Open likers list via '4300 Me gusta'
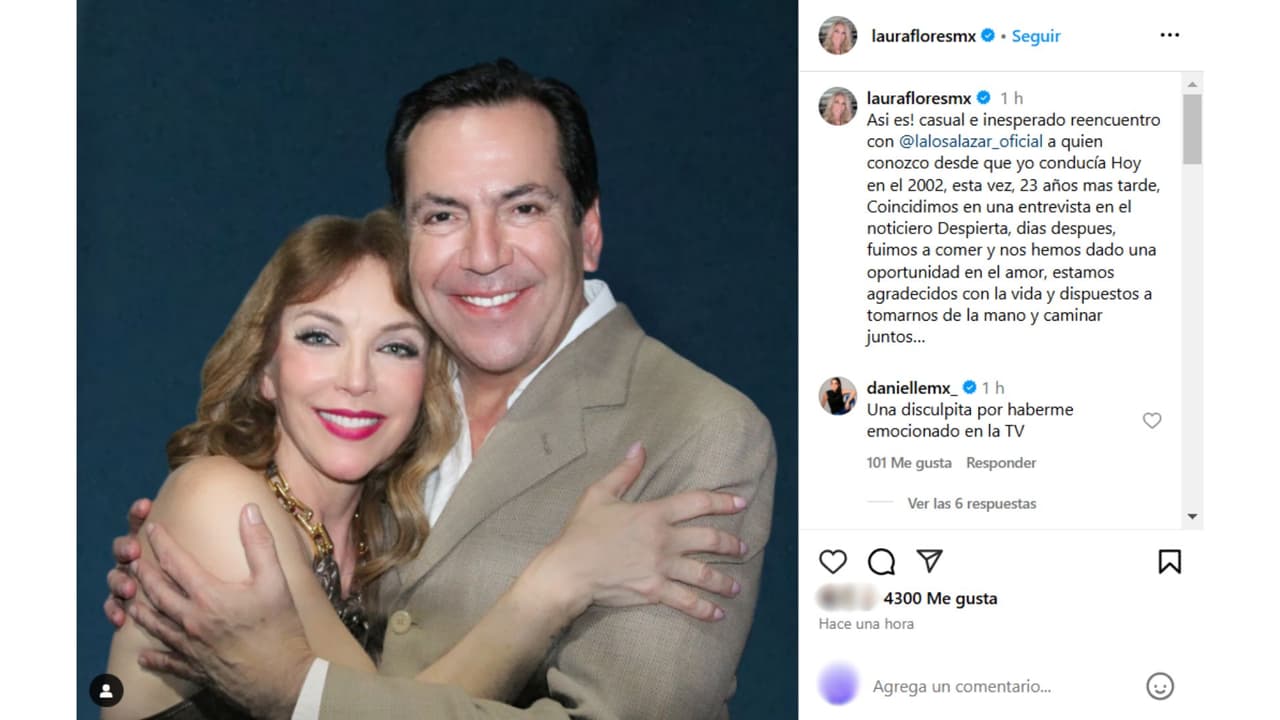Screen dimensions: 1280x720 pos(940,598)
